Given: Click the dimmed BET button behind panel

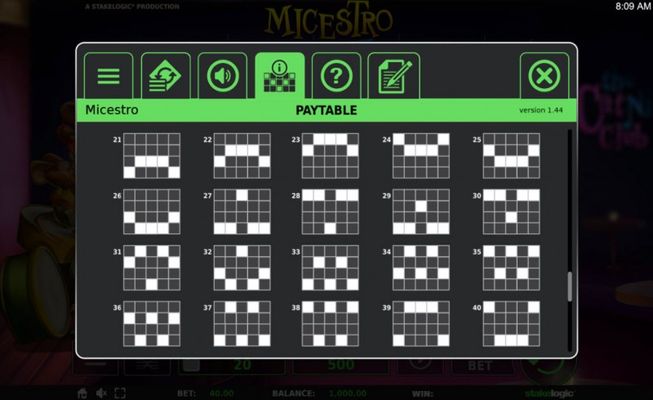Looking at the screenshot, I should pos(480,366).
